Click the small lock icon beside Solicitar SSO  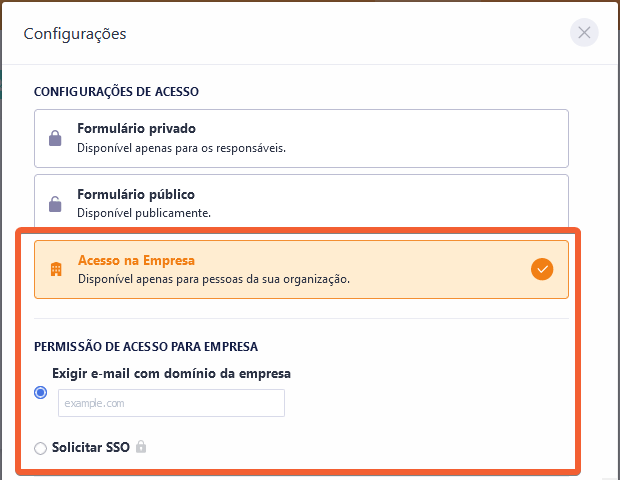(141, 447)
